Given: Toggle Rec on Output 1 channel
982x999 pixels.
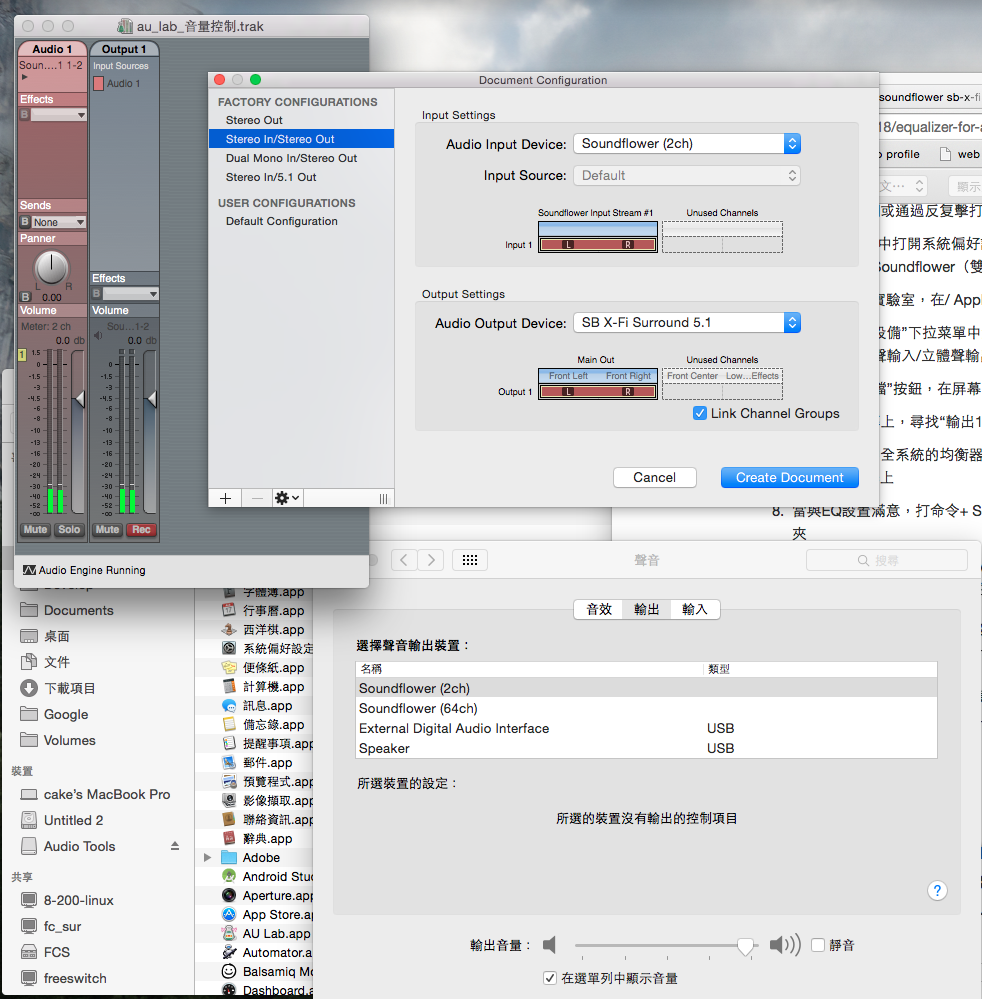Looking at the screenshot, I should coord(141,529).
